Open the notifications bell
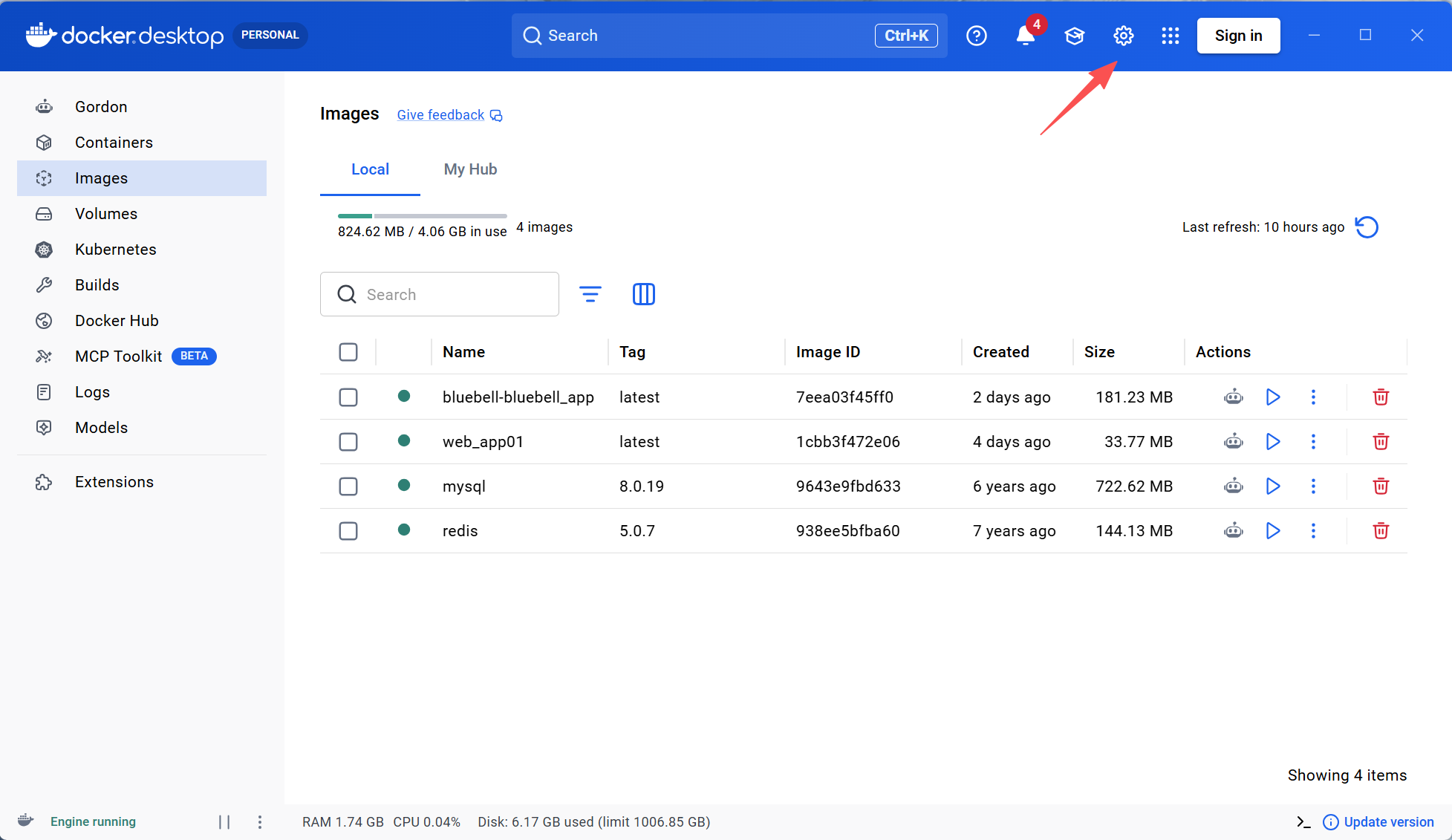The image size is (1452, 840). click(x=1026, y=36)
